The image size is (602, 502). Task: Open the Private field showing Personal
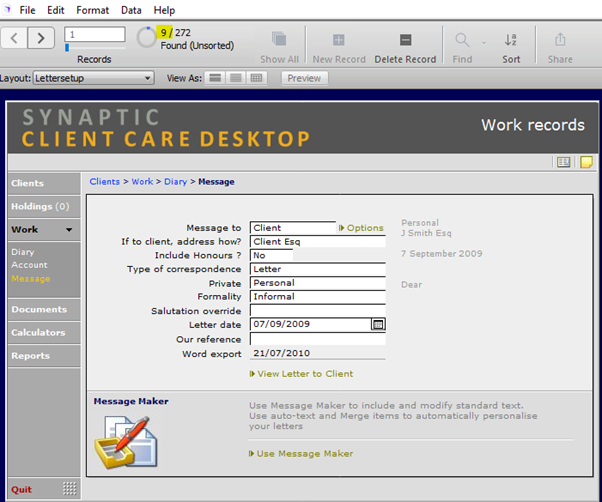(318, 283)
